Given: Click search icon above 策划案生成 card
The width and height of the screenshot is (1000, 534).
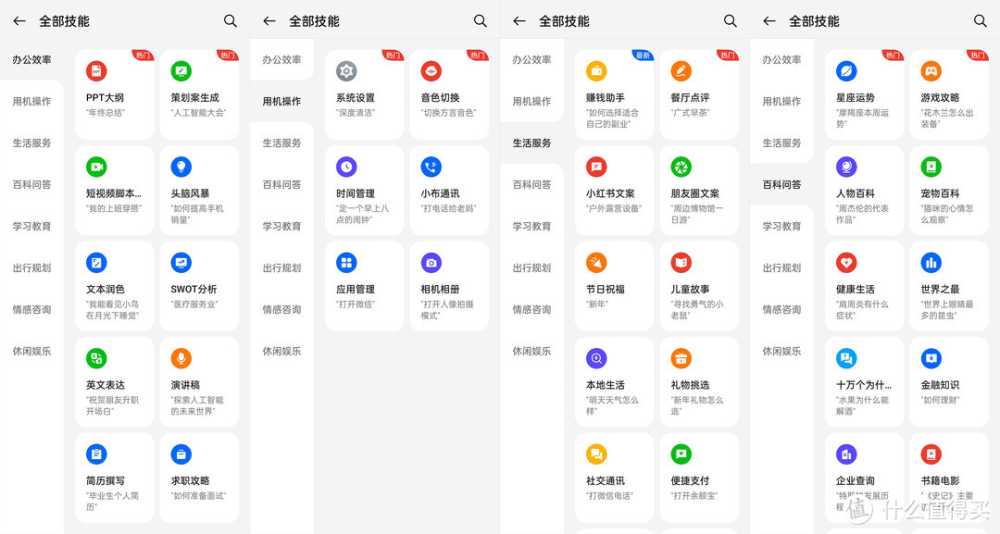Looking at the screenshot, I should [230, 21].
